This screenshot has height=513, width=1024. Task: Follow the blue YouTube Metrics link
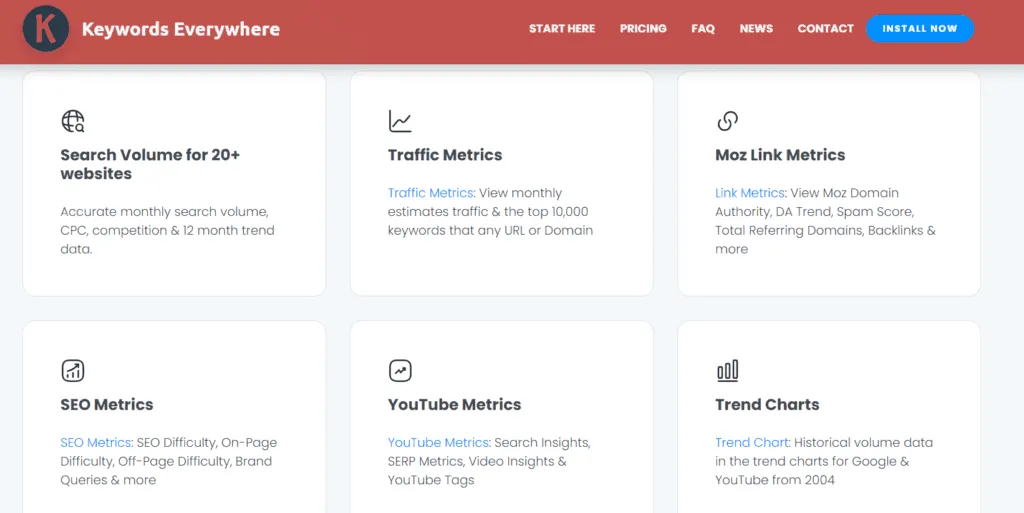(x=438, y=443)
